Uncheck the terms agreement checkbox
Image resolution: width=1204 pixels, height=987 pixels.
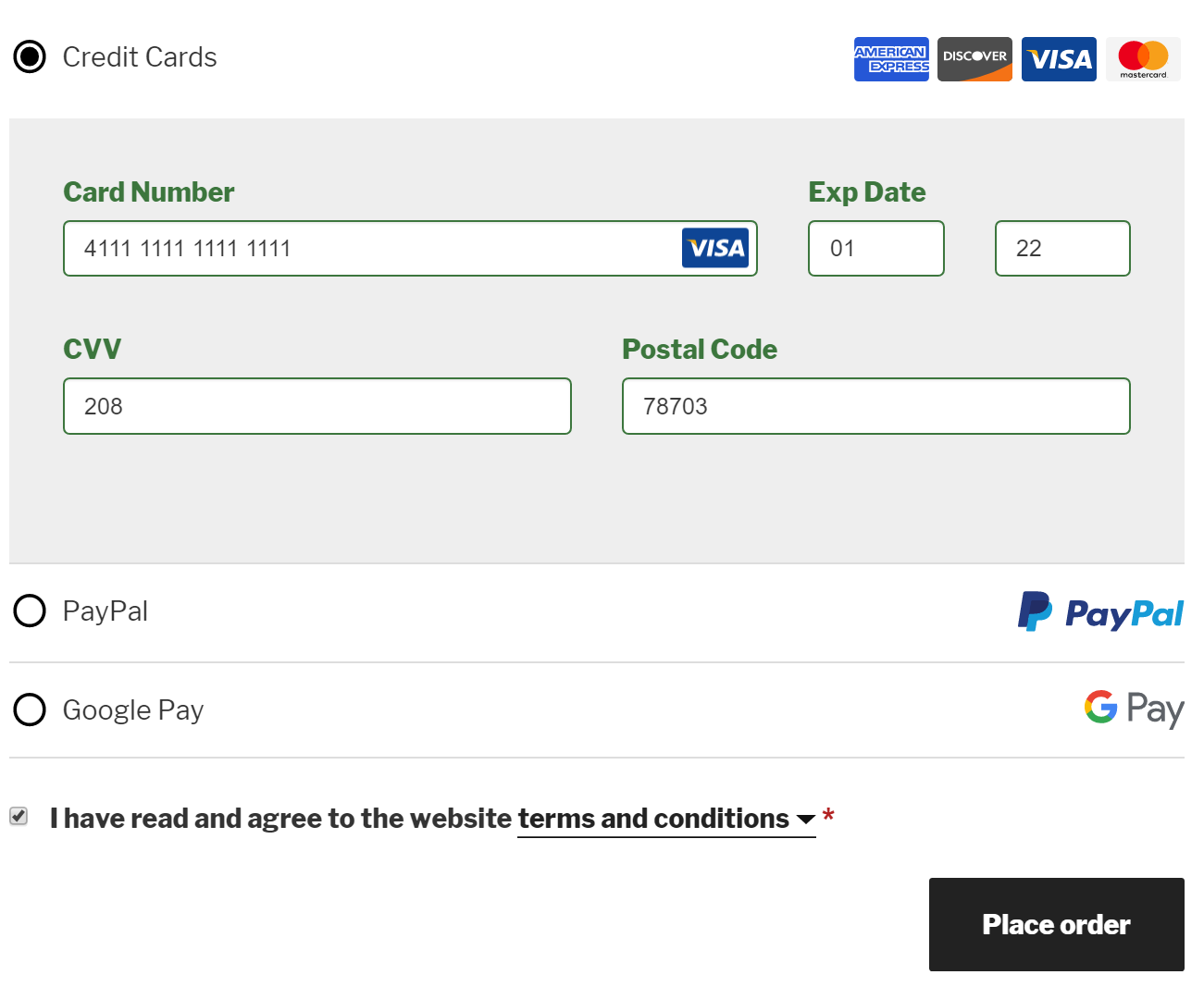point(19,816)
